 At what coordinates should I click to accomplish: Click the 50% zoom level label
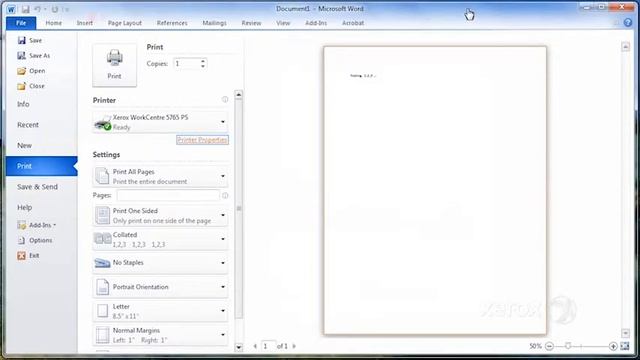(x=536, y=346)
